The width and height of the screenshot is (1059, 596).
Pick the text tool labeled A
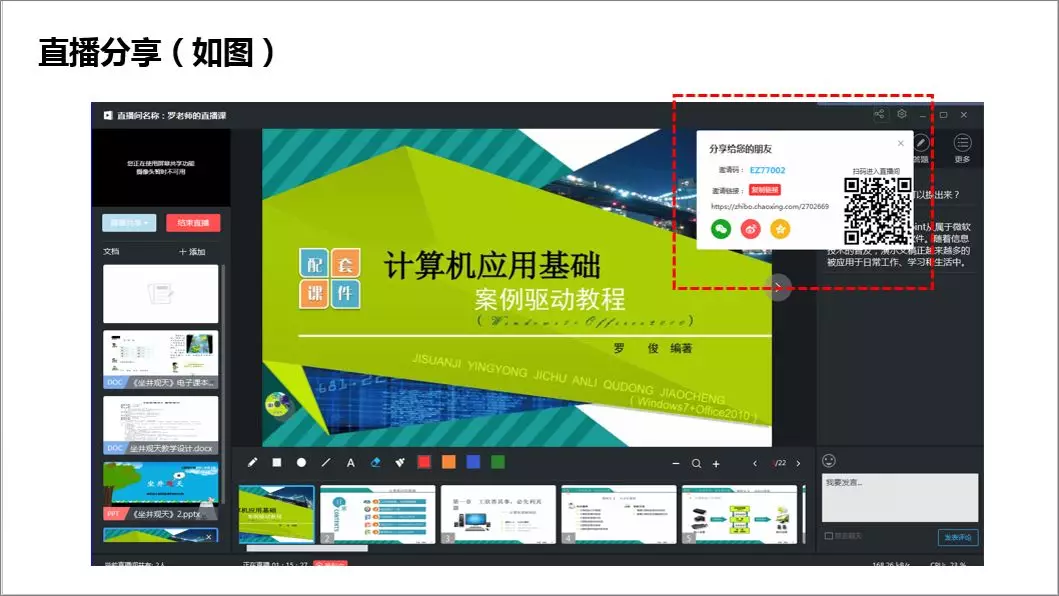(x=349, y=462)
